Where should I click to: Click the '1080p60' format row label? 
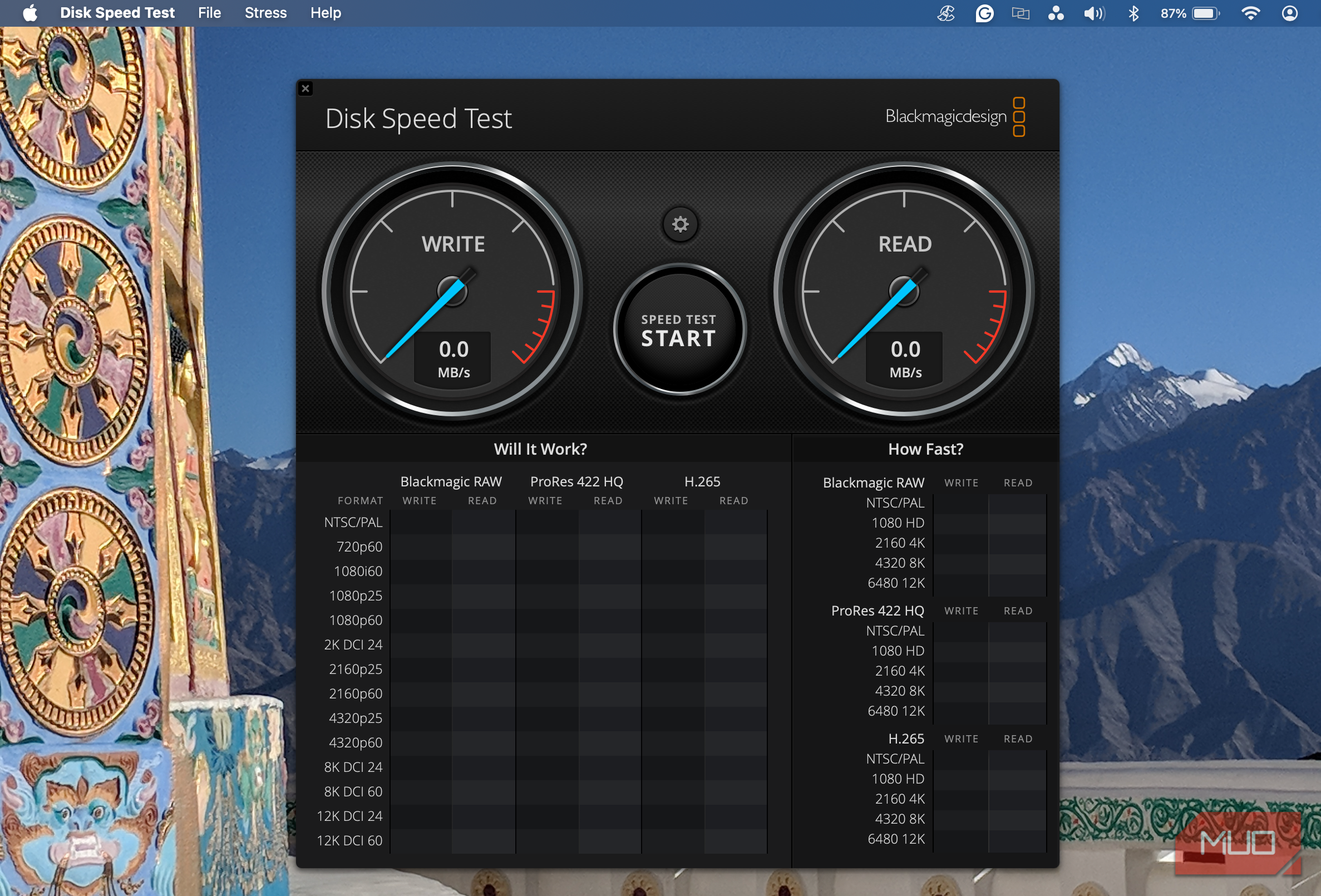click(x=355, y=621)
